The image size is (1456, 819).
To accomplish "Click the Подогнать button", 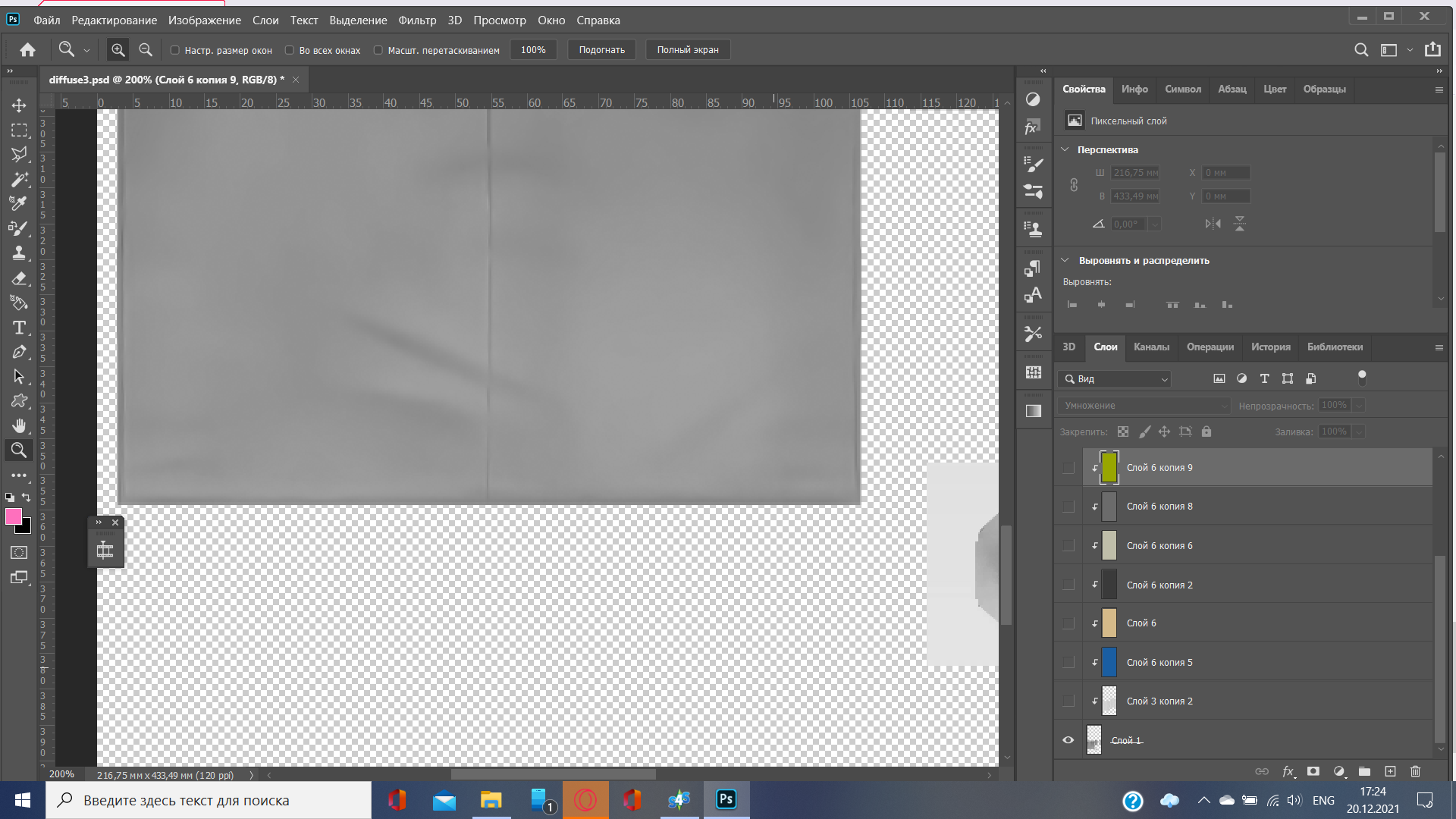I will coord(601,50).
